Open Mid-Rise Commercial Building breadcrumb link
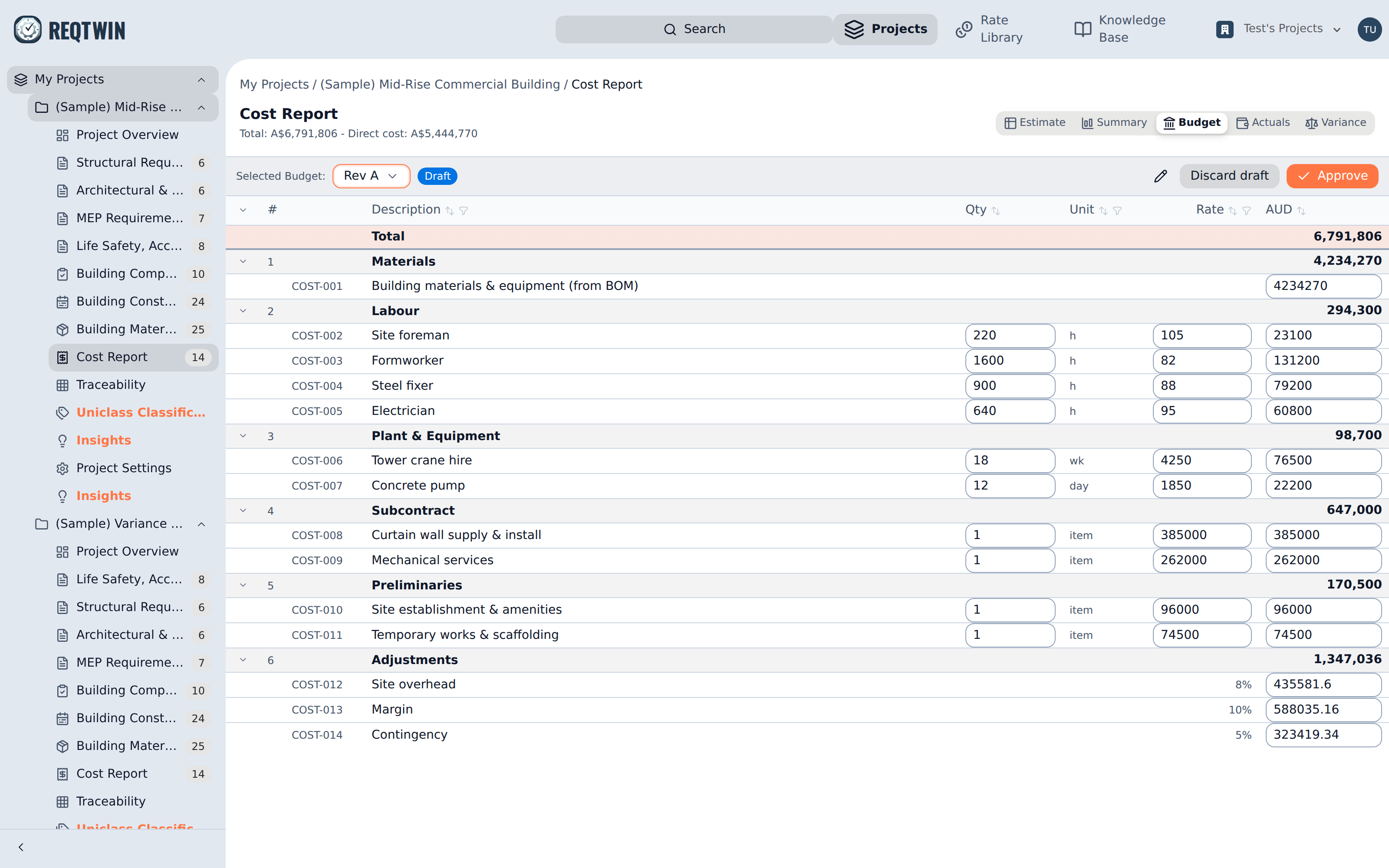Viewport: 1389px width, 868px height. (440, 84)
